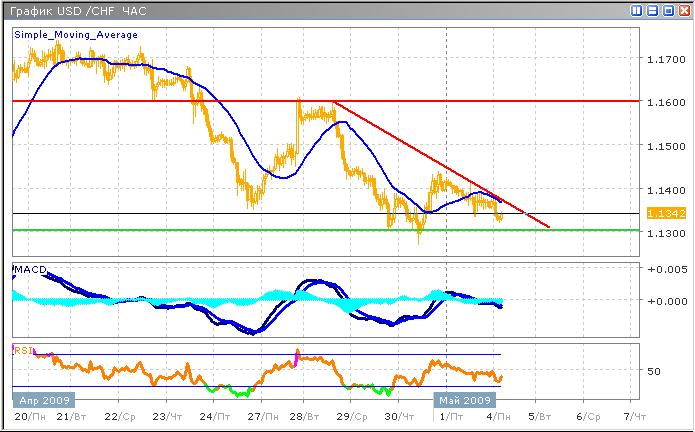
Task: Click the 28/Вт date on time axis
Action: pyautogui.click(x=307, y=414)
